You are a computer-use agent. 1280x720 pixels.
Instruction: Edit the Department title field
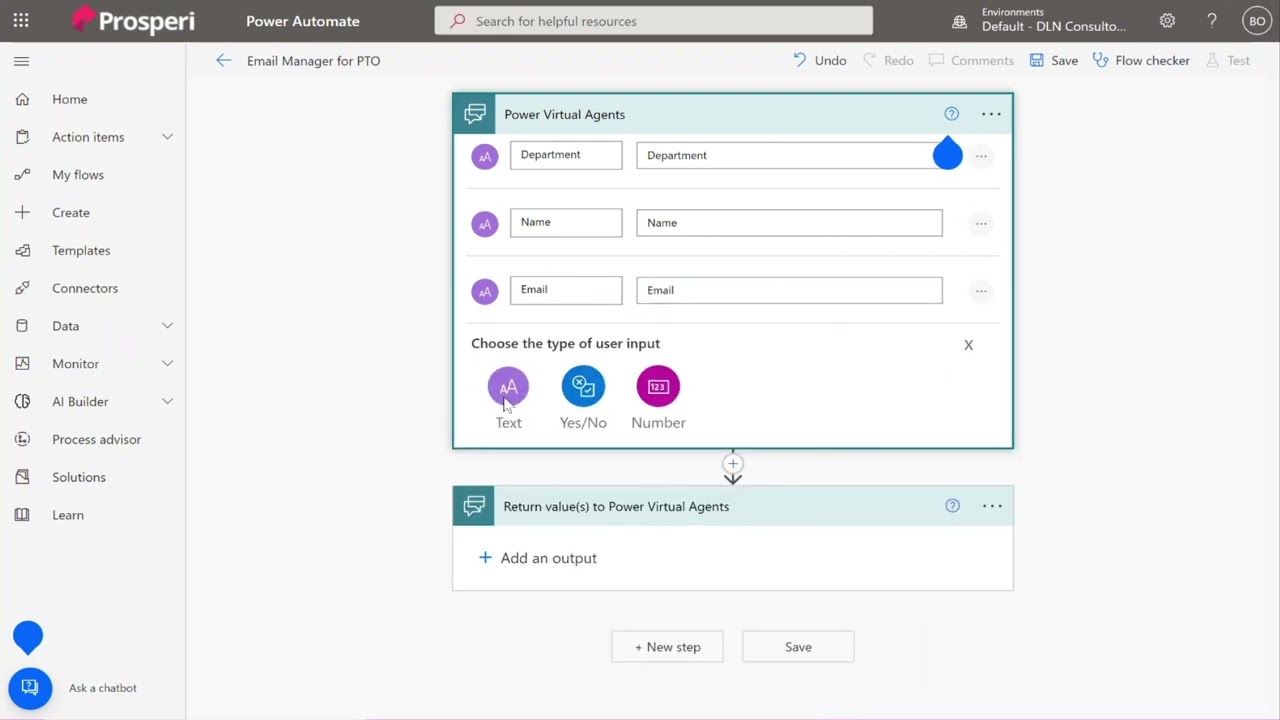click(x=566, y=155)
